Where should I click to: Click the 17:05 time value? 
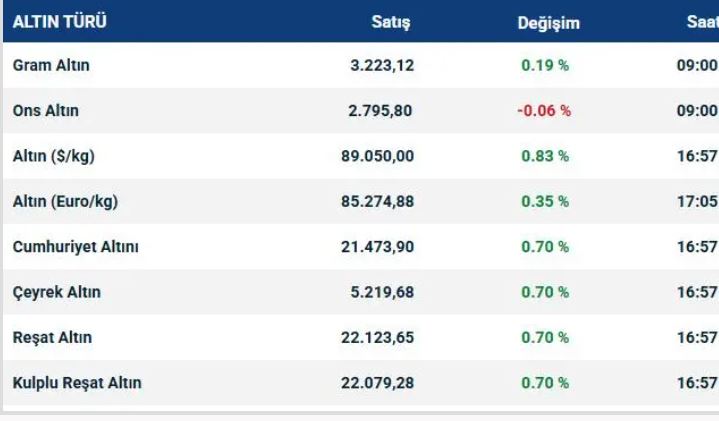[697, 201]
